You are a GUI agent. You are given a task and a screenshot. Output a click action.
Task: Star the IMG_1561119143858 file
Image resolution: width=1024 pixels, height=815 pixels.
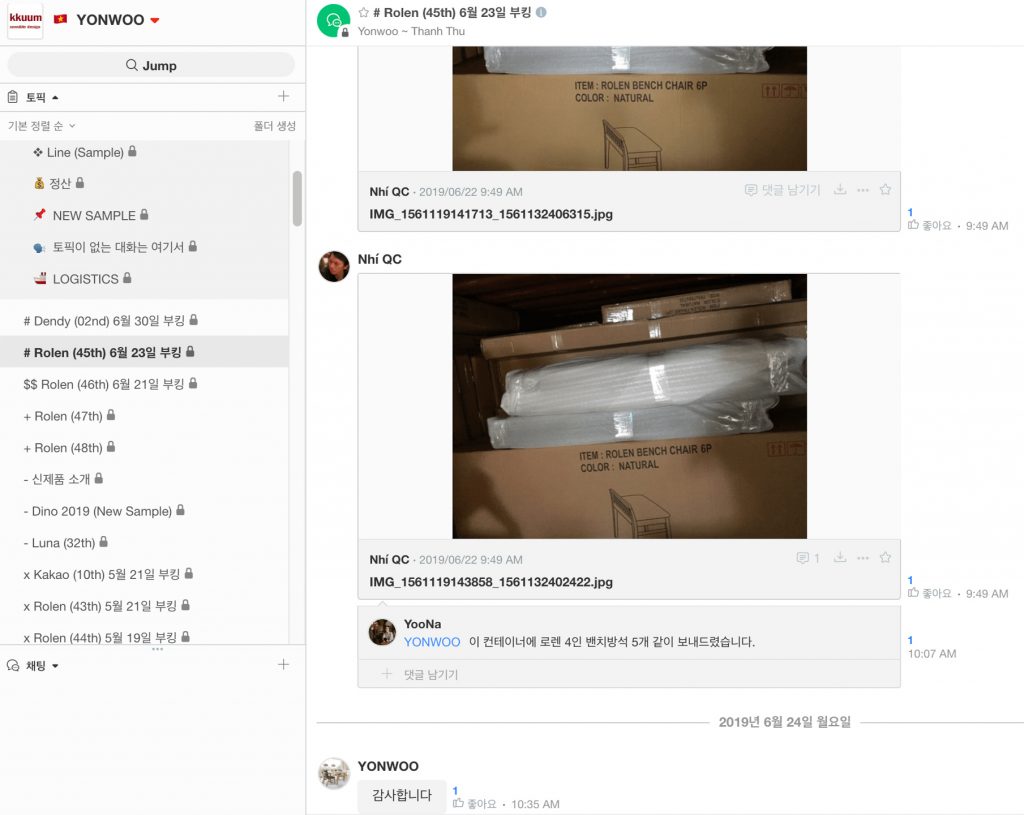click(x=886, y=557)
